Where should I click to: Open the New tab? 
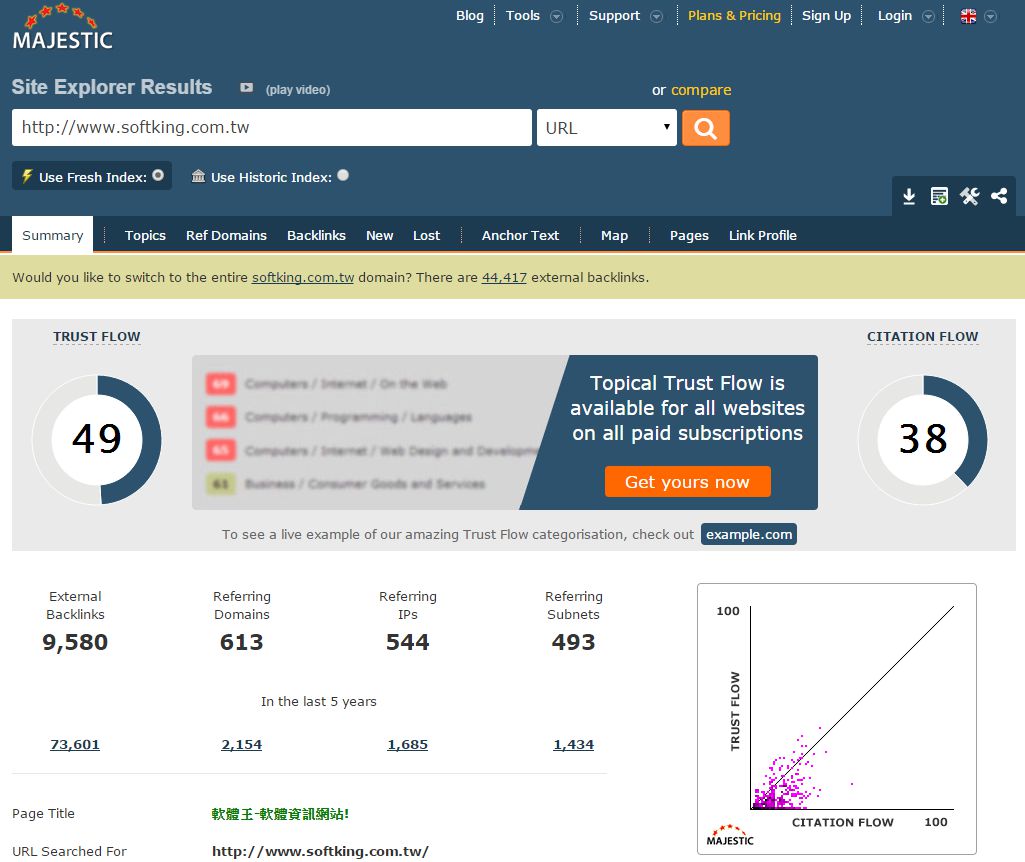379,235
